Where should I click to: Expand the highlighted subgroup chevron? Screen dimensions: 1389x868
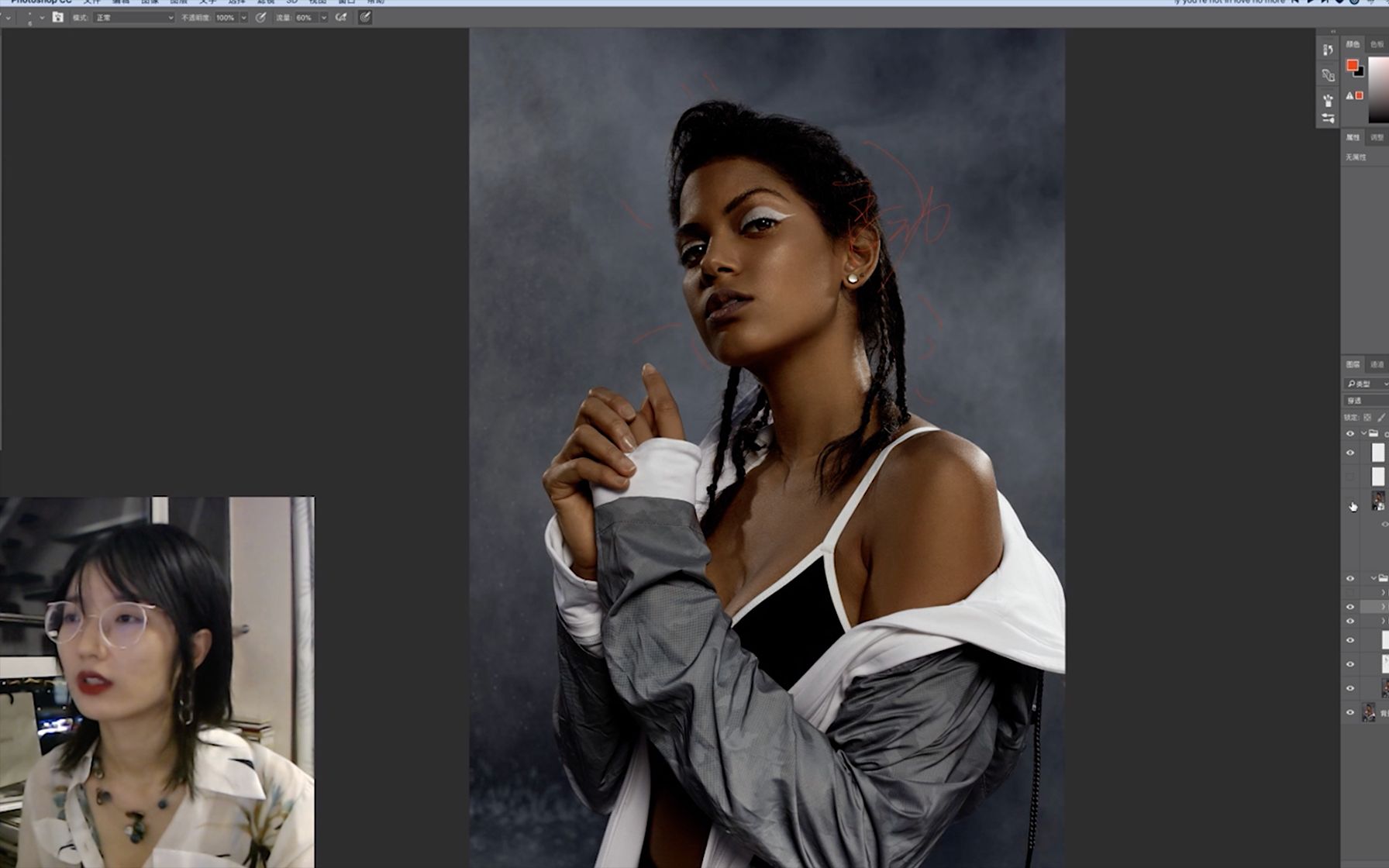point(1383,607)
